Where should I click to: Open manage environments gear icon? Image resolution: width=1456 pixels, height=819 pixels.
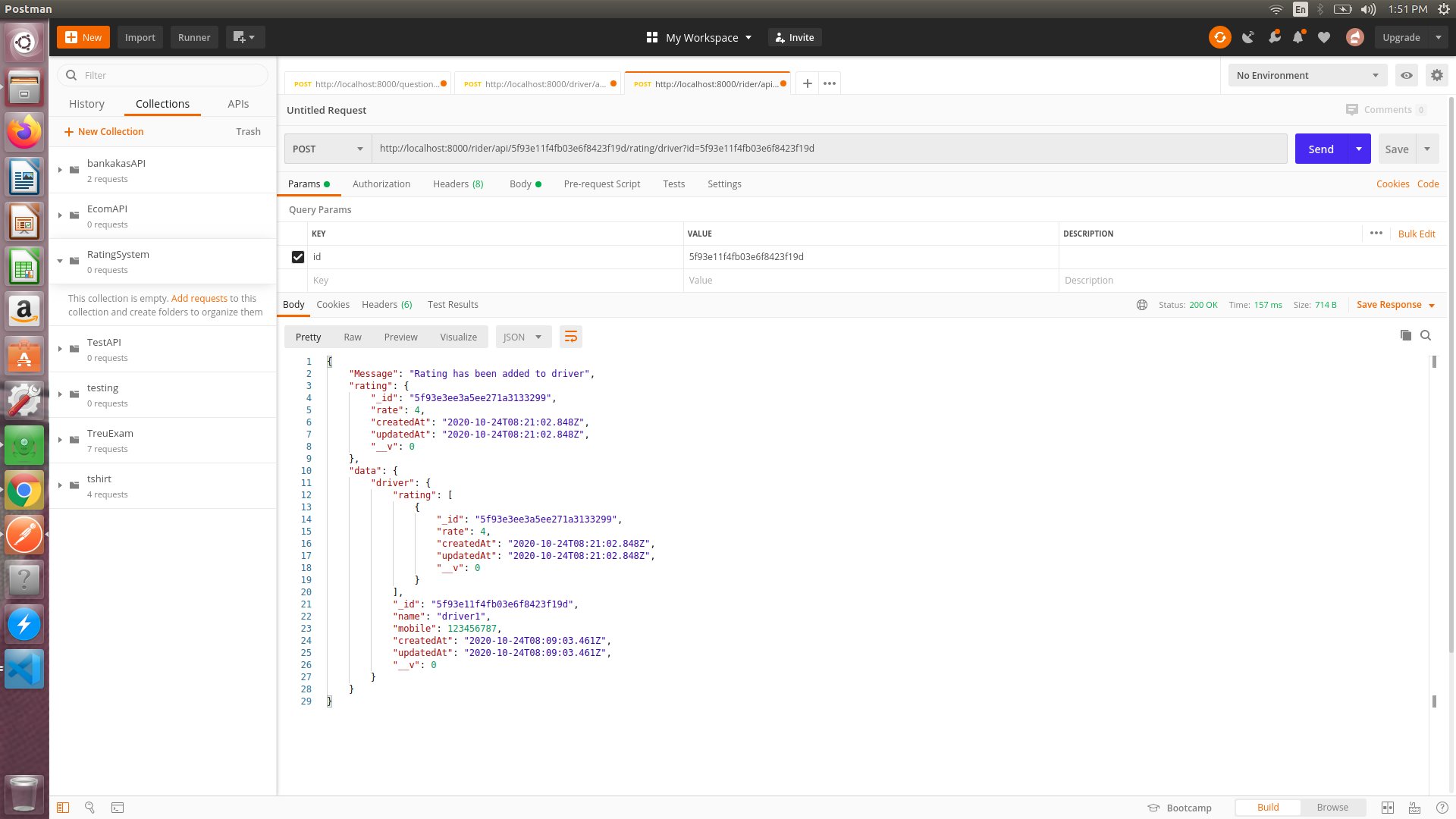click(x=1436, y=75)
